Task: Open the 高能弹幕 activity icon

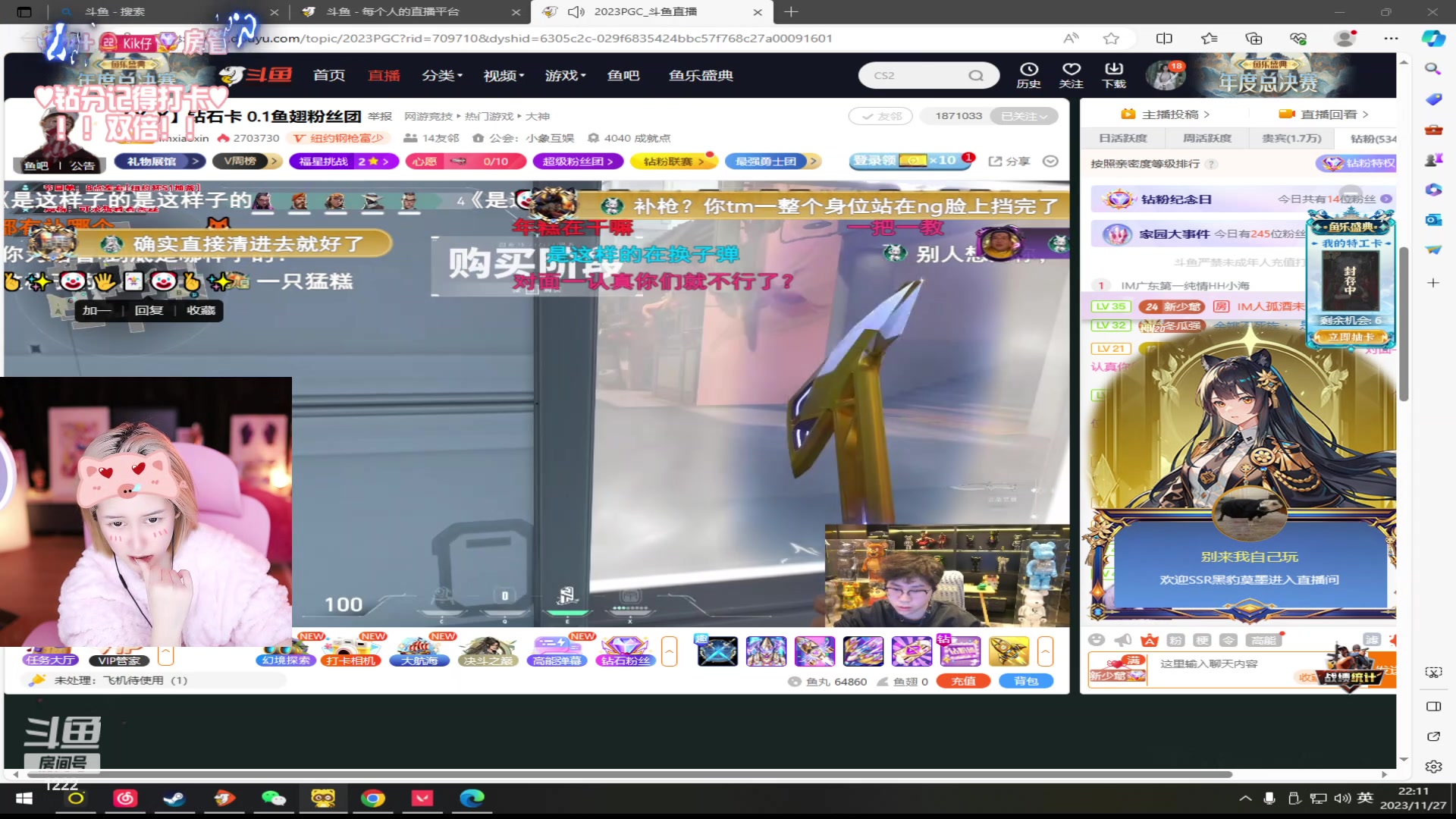Action: [x=557, y=650]
